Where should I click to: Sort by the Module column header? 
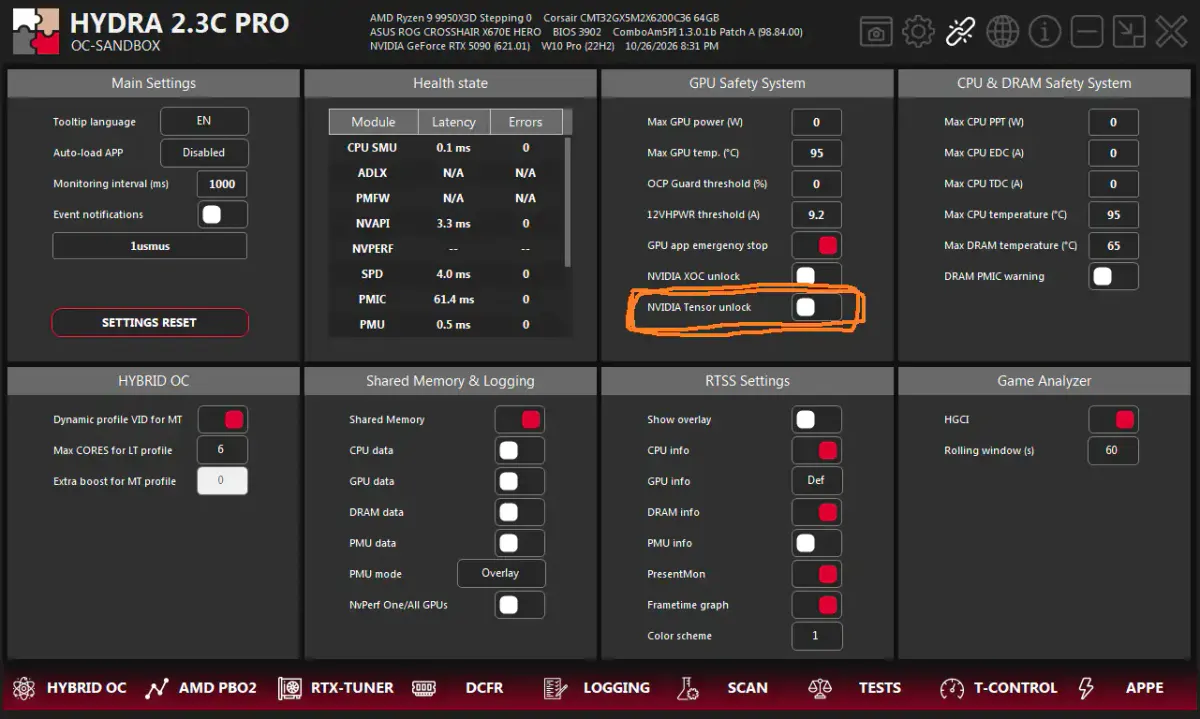(373, 122)
